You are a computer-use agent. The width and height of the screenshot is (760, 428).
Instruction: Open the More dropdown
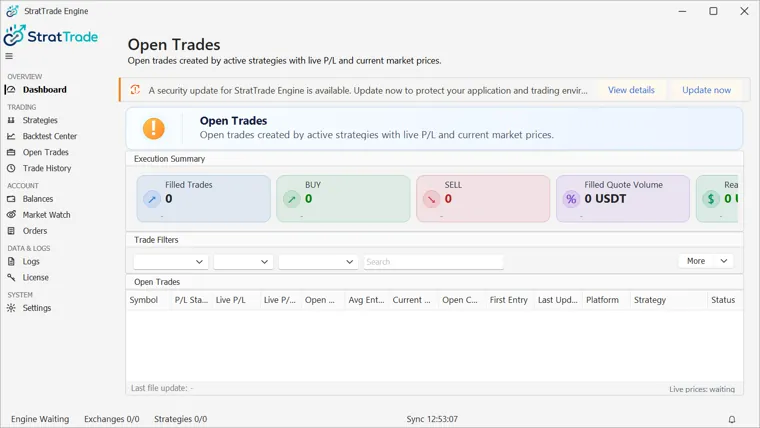(x=706, y=261)
